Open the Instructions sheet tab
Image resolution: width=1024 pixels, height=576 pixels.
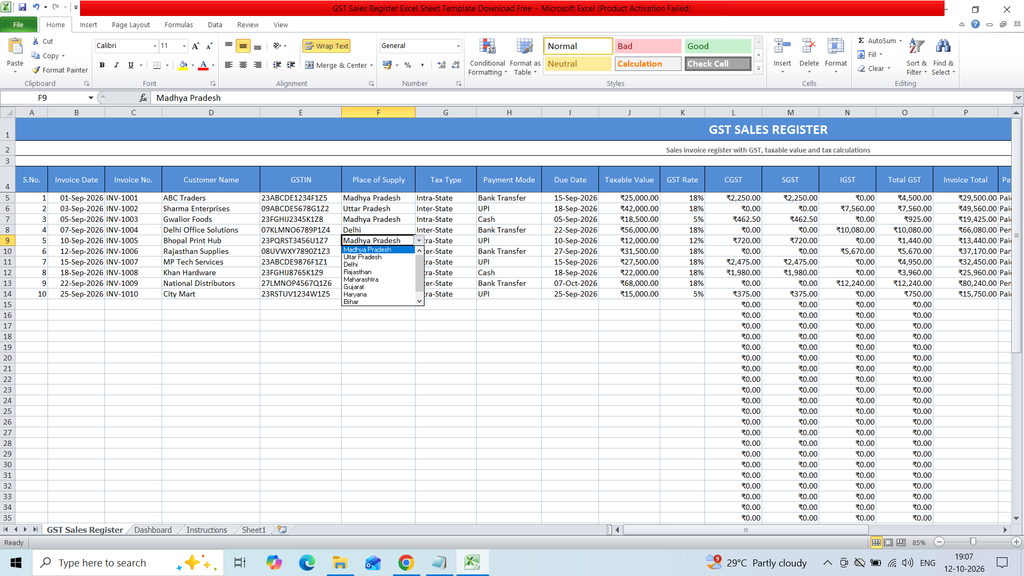tap(206, 530)
